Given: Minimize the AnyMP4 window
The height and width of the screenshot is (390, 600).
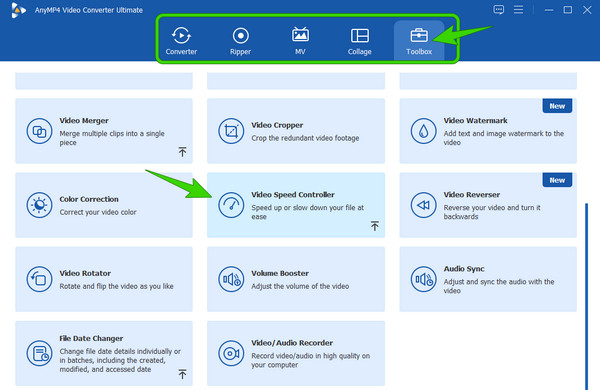Looking at the screenshot, I should [x=549, y=10].
